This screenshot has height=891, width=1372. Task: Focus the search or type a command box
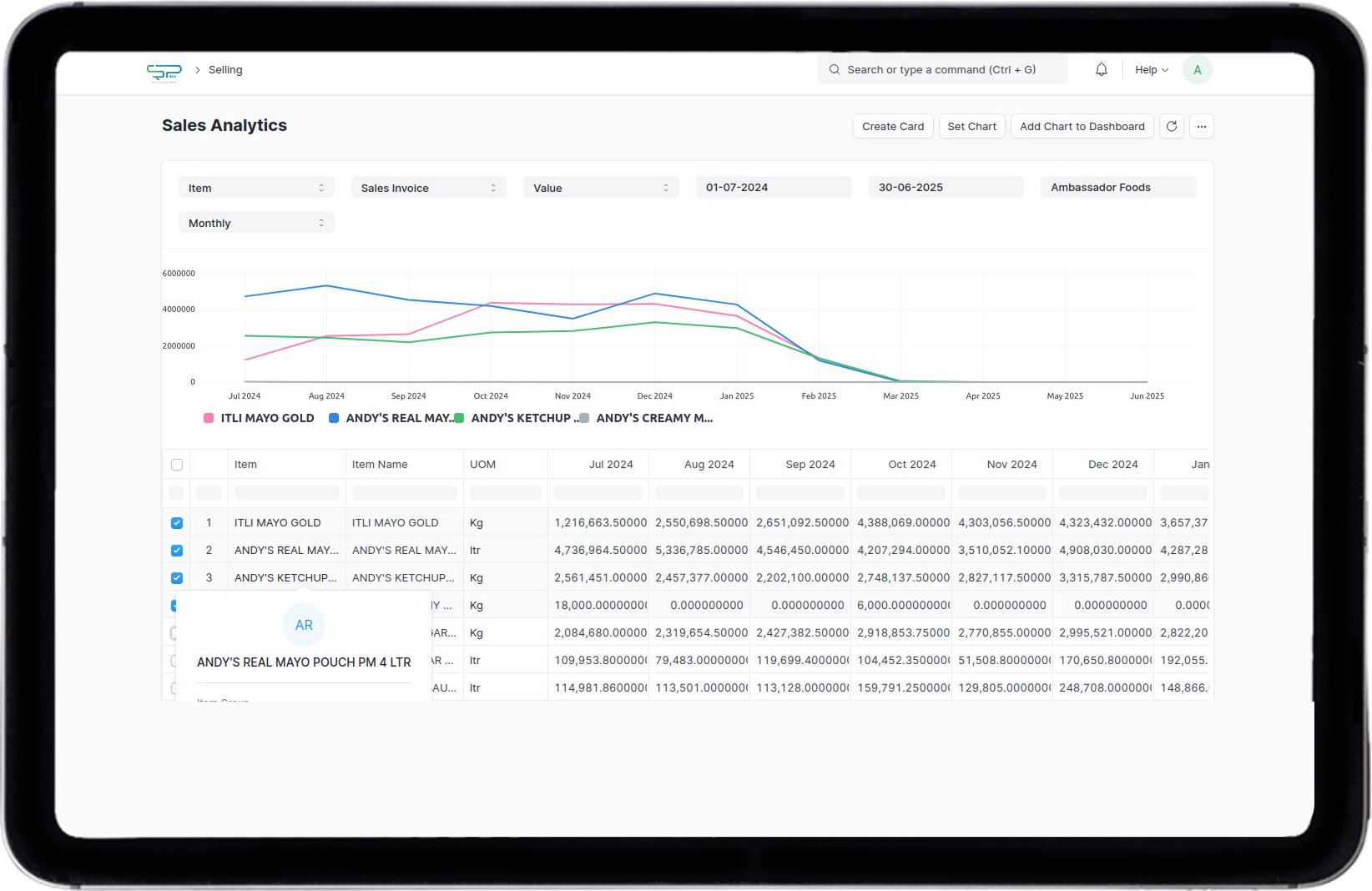[x=943, y=70]
